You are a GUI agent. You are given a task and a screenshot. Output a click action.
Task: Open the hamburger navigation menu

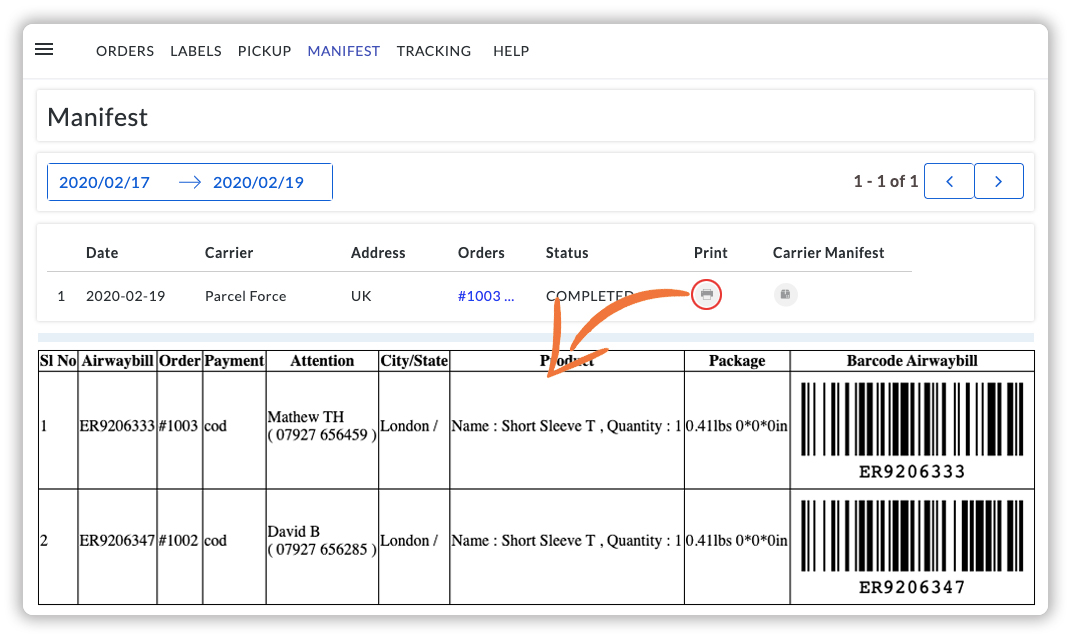(x=44, y=49)
